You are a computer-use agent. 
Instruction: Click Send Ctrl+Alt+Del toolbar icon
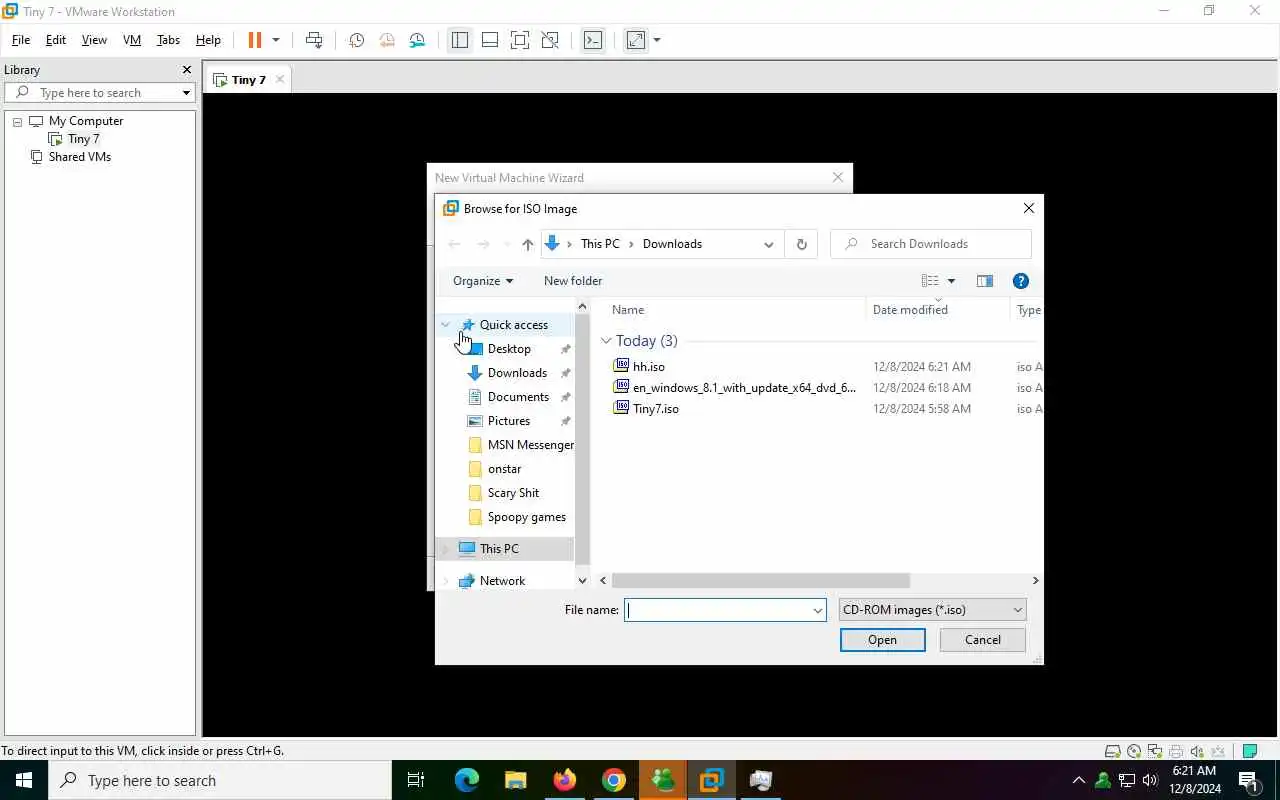pyautogui.click(x=314, y=40)
